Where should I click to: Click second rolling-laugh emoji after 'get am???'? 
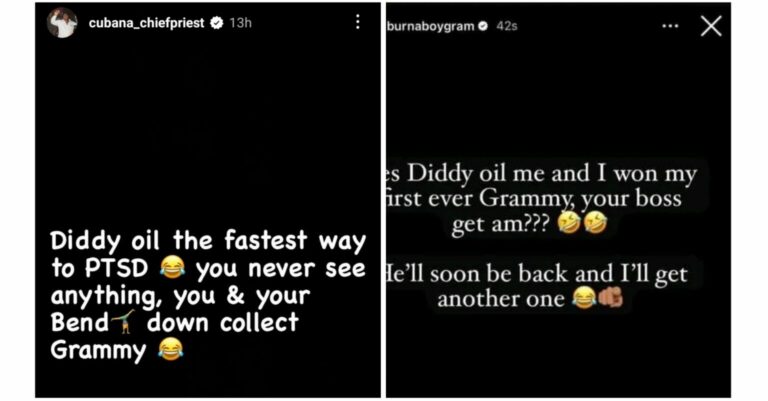tap(595, 224)
